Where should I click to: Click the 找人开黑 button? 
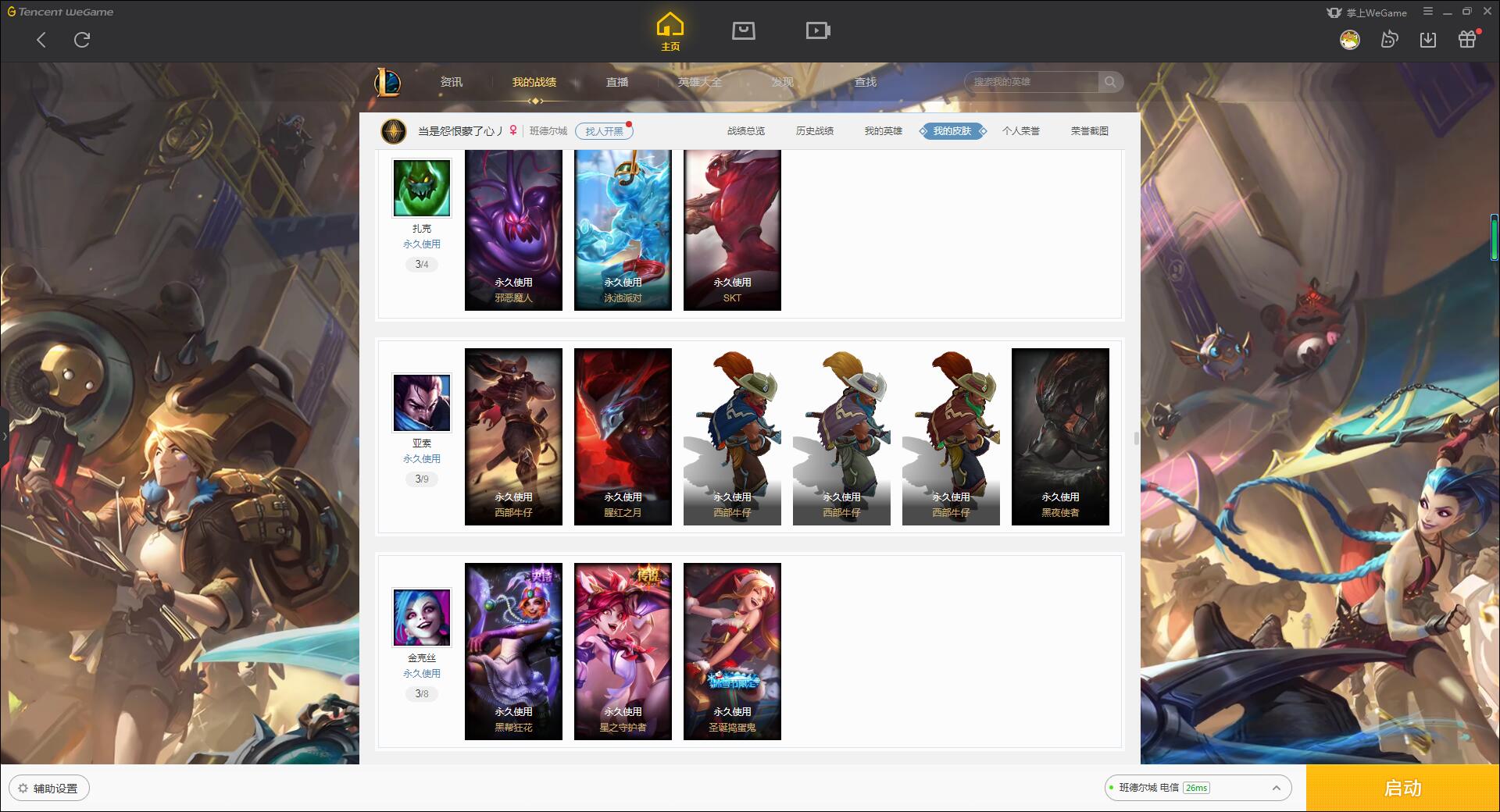[604, 131]
